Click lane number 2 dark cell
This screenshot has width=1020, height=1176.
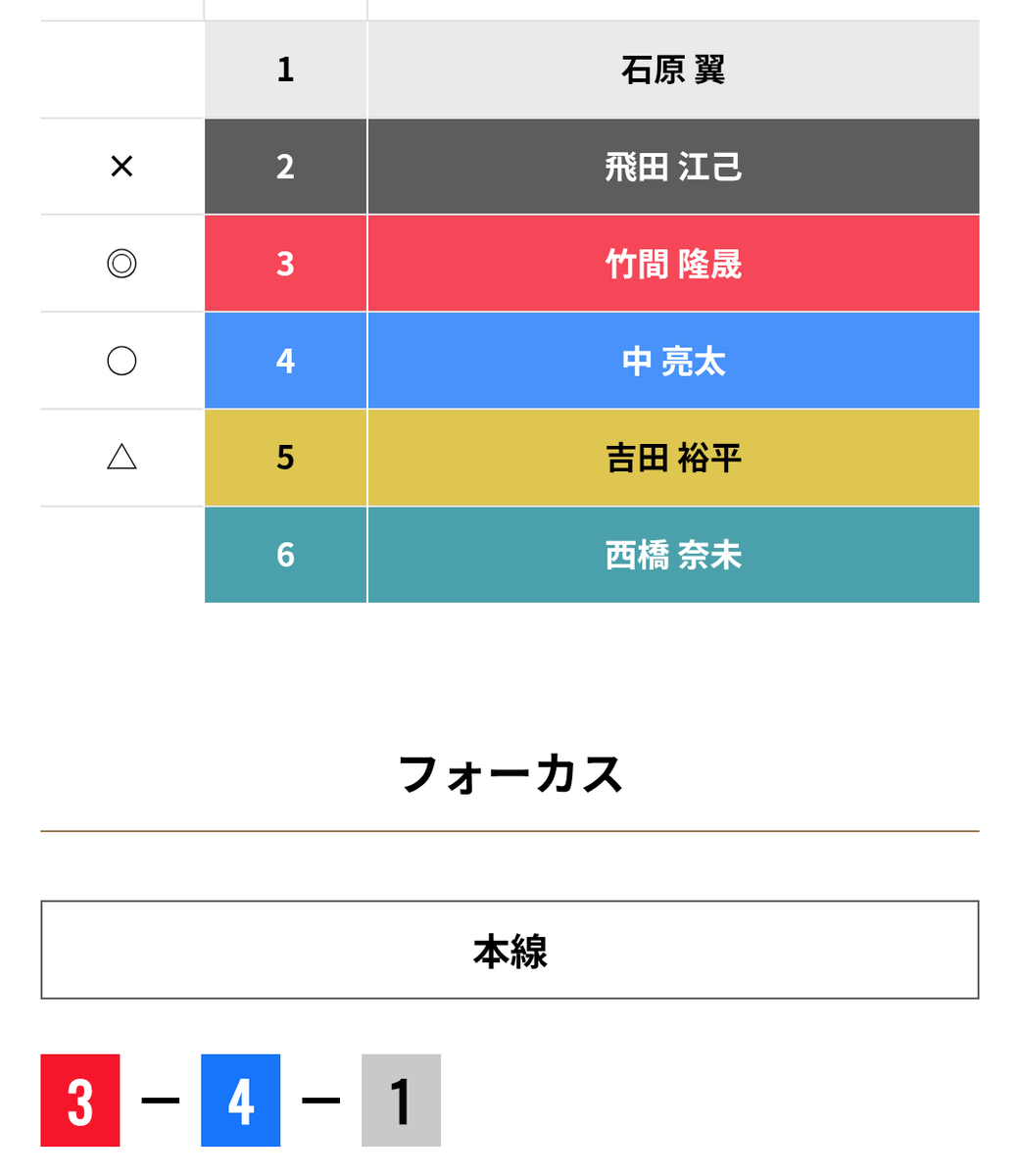tap(285, 167)
